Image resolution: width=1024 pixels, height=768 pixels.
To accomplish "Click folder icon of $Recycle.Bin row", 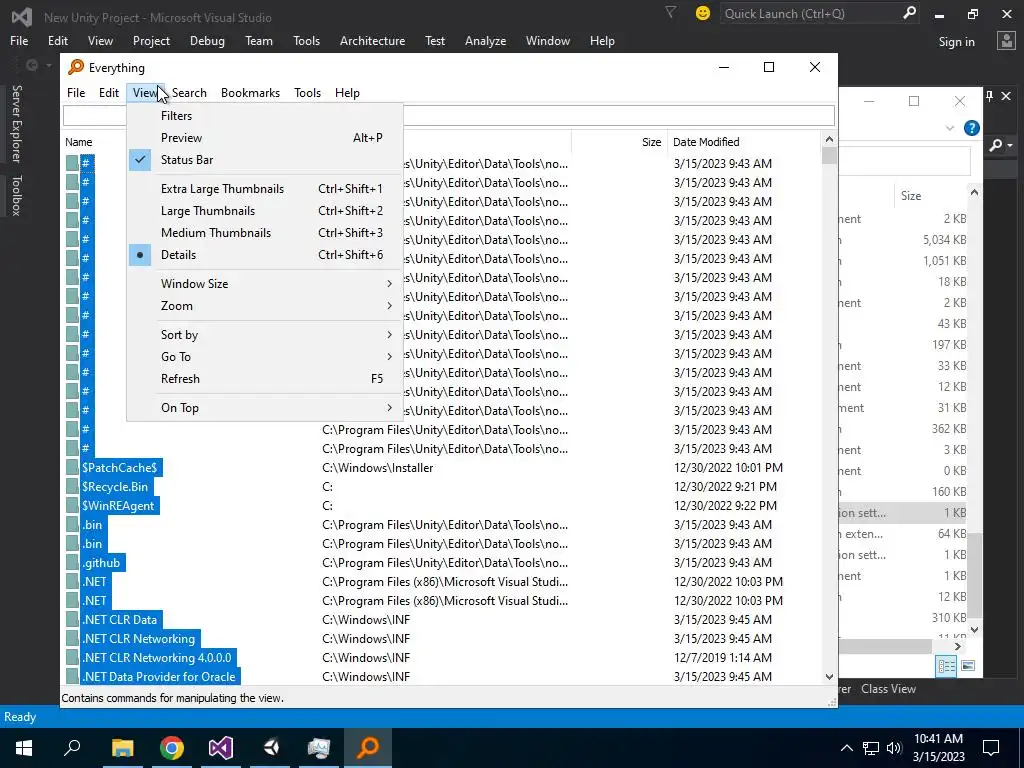I will point(72,487).
